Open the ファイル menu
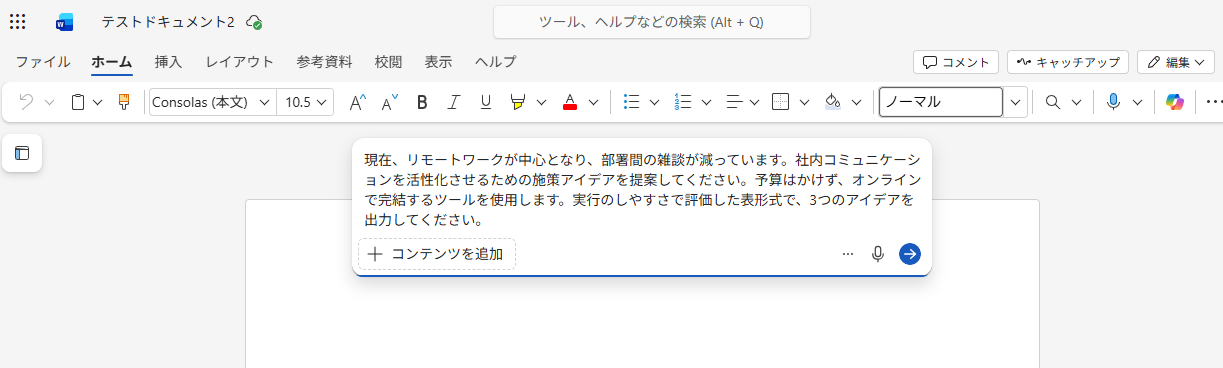The width and height of the screenshot is (1223, 368). point(43,62)
